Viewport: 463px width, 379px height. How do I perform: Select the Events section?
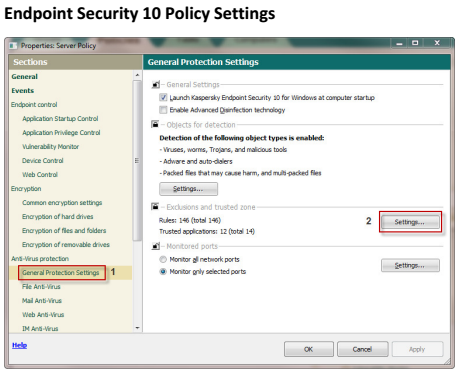tap(23, 91)
